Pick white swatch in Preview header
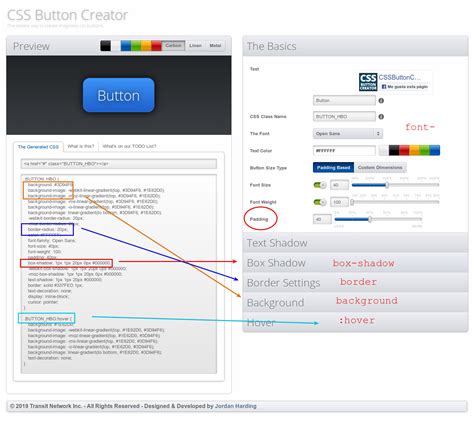Screen dimensions: 474x429 point(116,46)
